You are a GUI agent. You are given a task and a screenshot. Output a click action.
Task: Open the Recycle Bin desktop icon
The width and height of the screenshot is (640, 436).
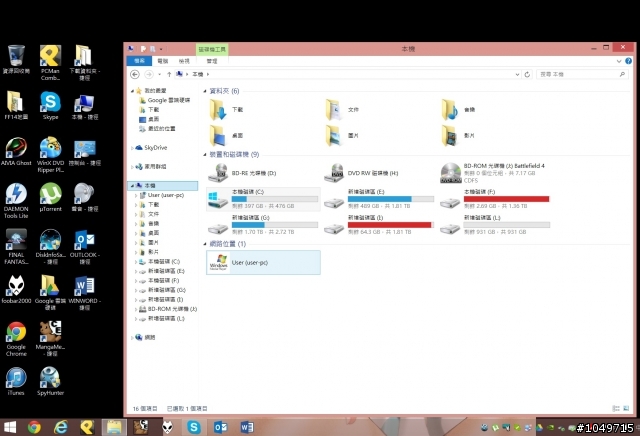point(16,59)
